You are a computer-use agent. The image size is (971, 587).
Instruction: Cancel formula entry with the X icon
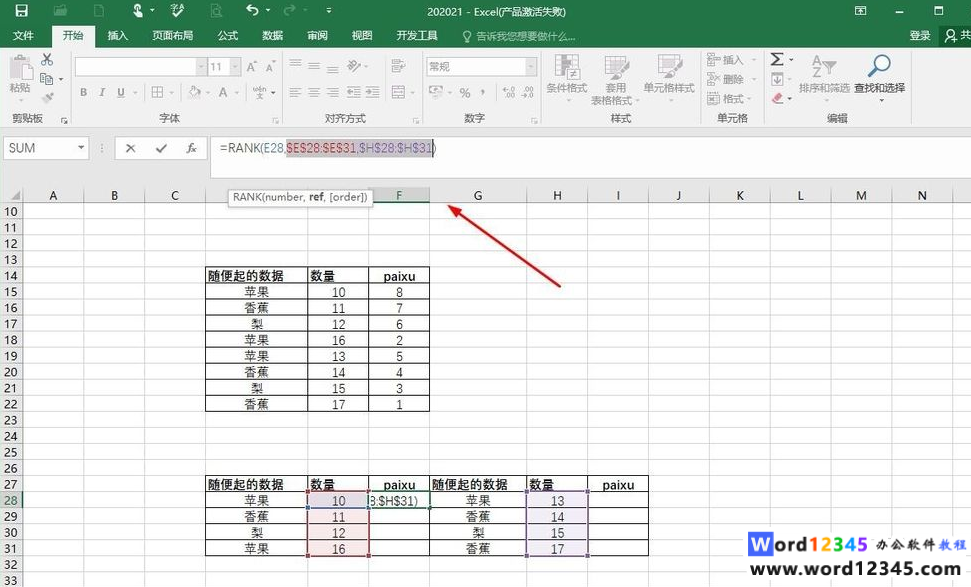130,148
